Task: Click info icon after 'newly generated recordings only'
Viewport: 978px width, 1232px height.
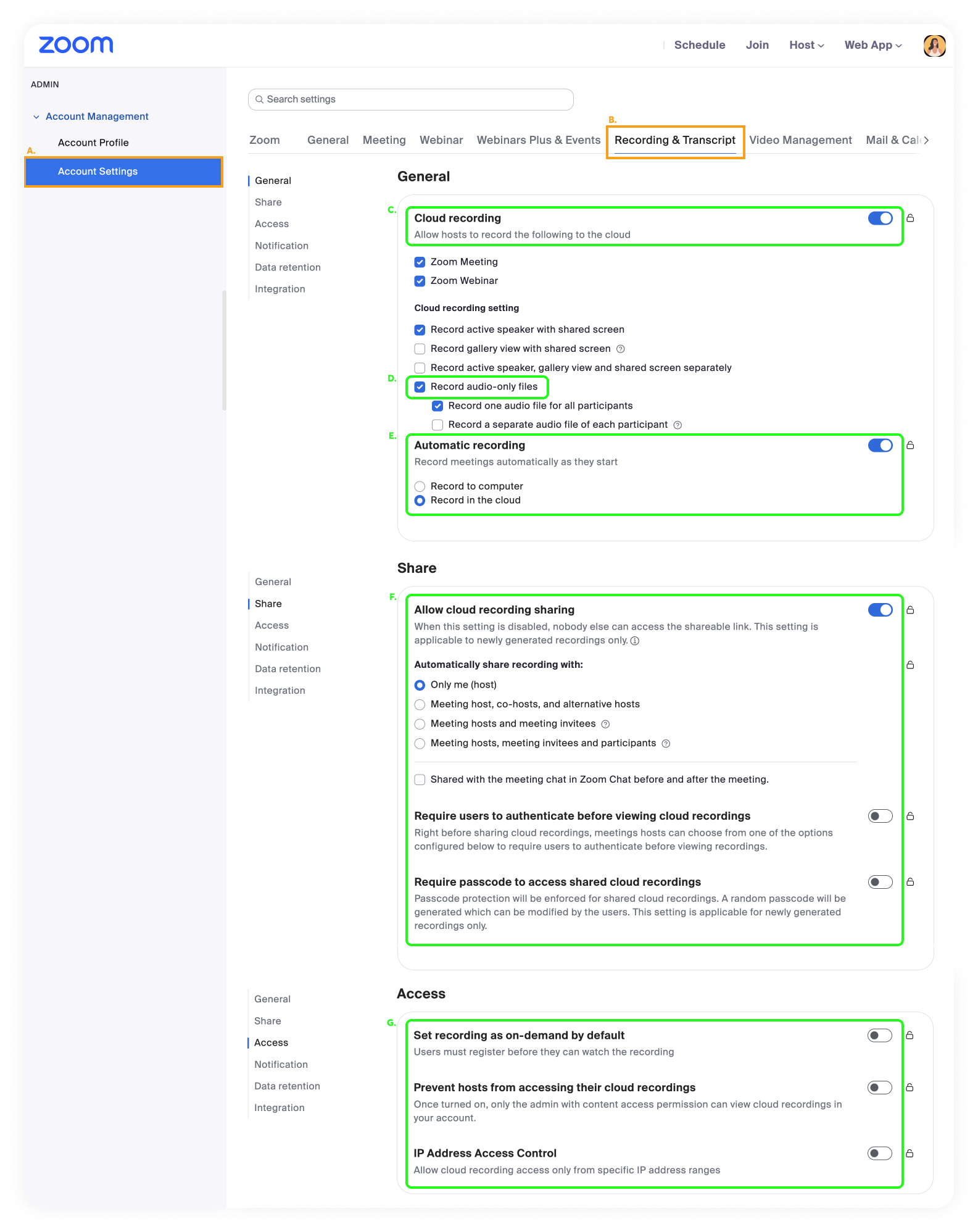Action: pos(635,641)
